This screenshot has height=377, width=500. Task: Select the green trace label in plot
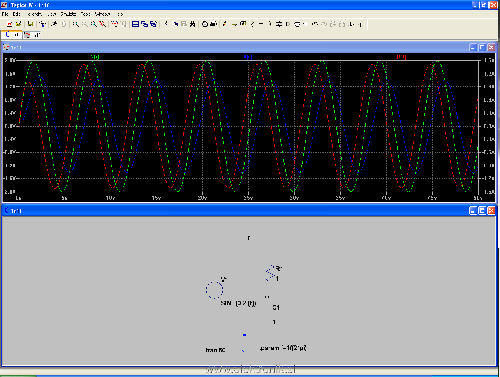pos(95,57)
